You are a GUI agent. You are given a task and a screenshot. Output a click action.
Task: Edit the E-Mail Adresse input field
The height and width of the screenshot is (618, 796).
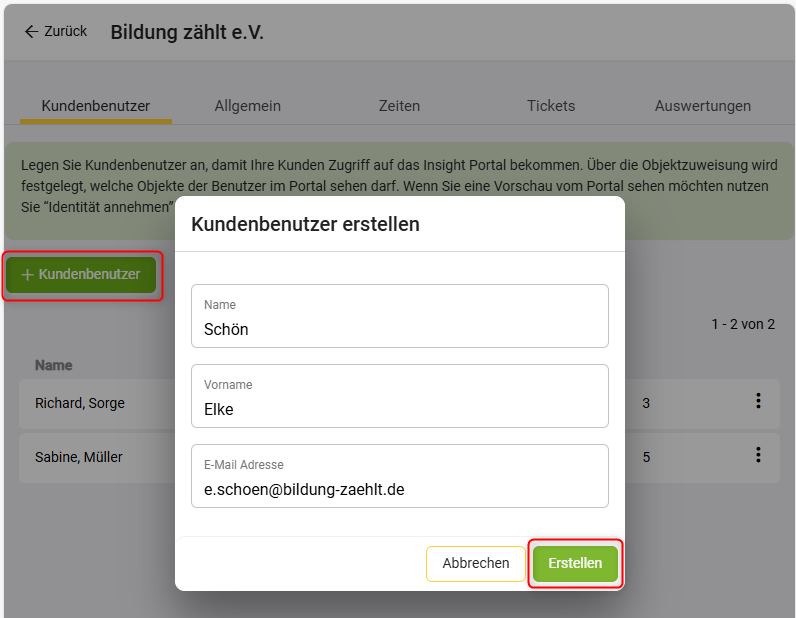[x=400, y=488]
